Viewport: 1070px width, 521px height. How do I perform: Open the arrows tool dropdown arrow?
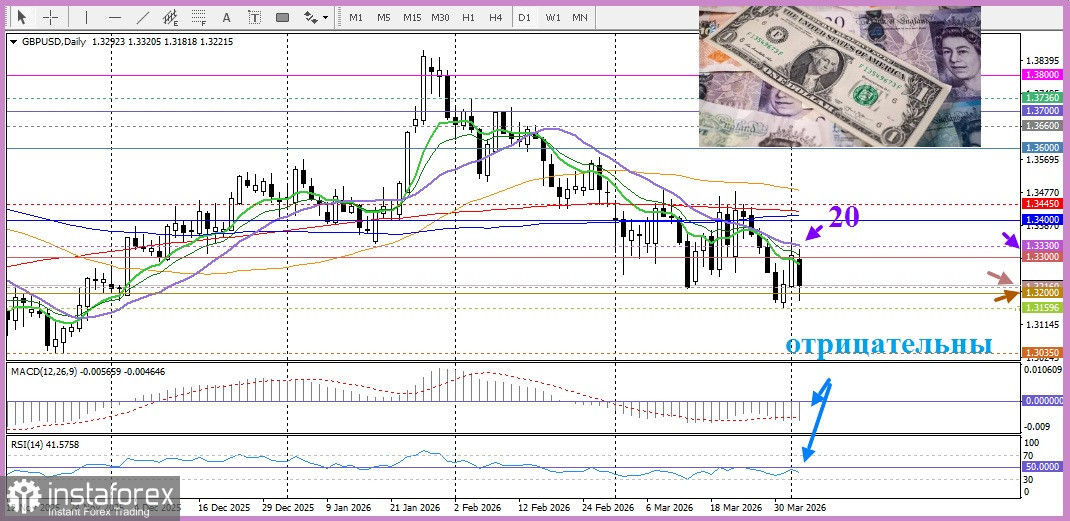pos(326,18)
